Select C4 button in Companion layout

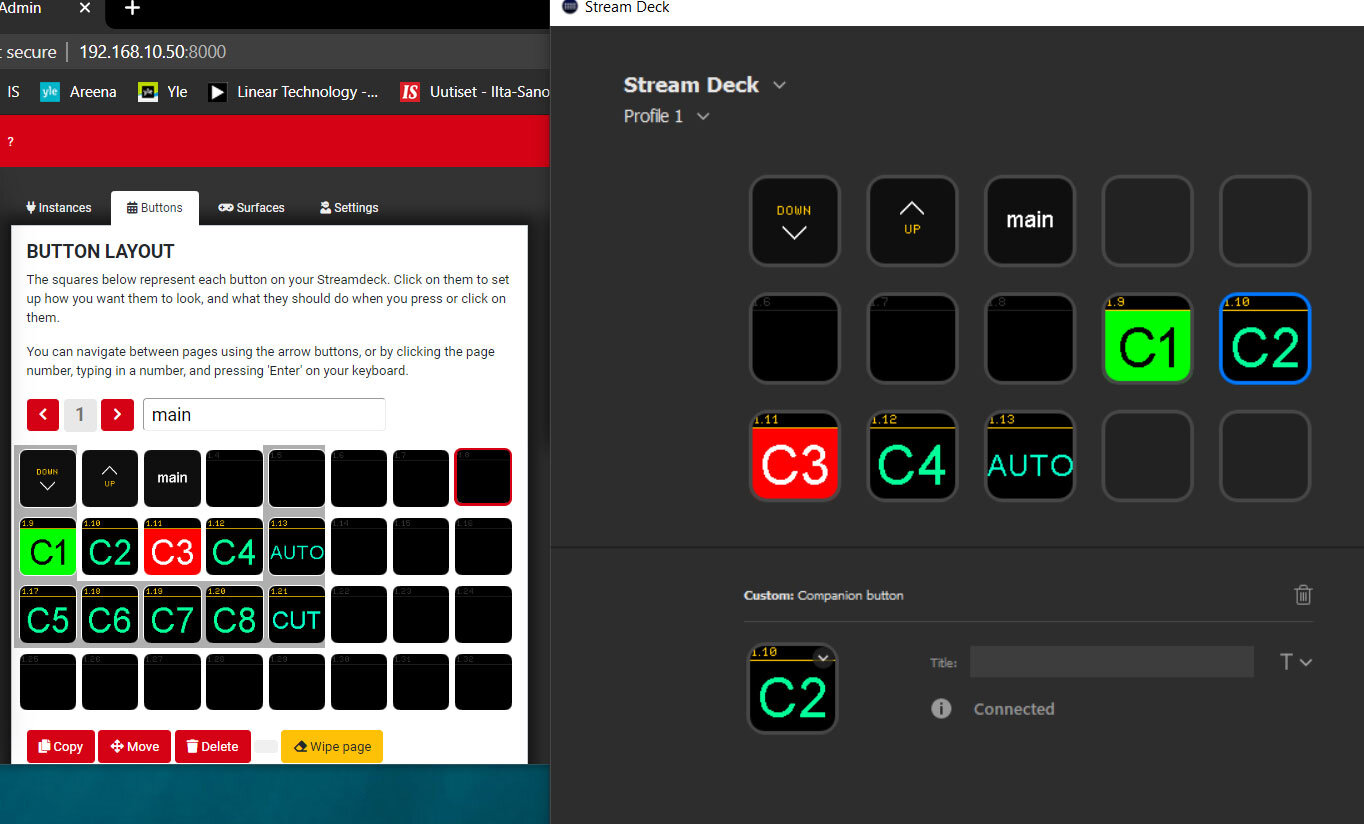(234, 546)
